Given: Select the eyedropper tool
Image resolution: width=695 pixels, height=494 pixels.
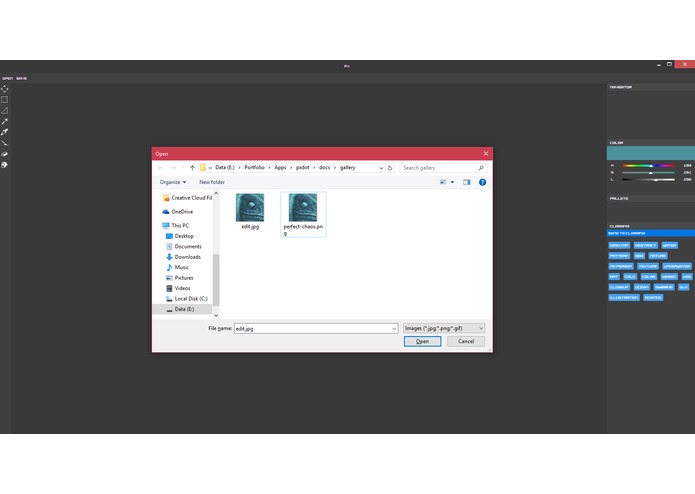Looking at the screenshot, I should click(x=4, y=132).
